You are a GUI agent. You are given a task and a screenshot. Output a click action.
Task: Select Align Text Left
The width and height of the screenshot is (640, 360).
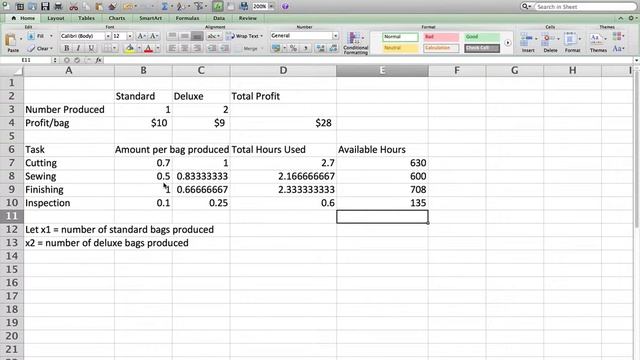pos(172,48)
